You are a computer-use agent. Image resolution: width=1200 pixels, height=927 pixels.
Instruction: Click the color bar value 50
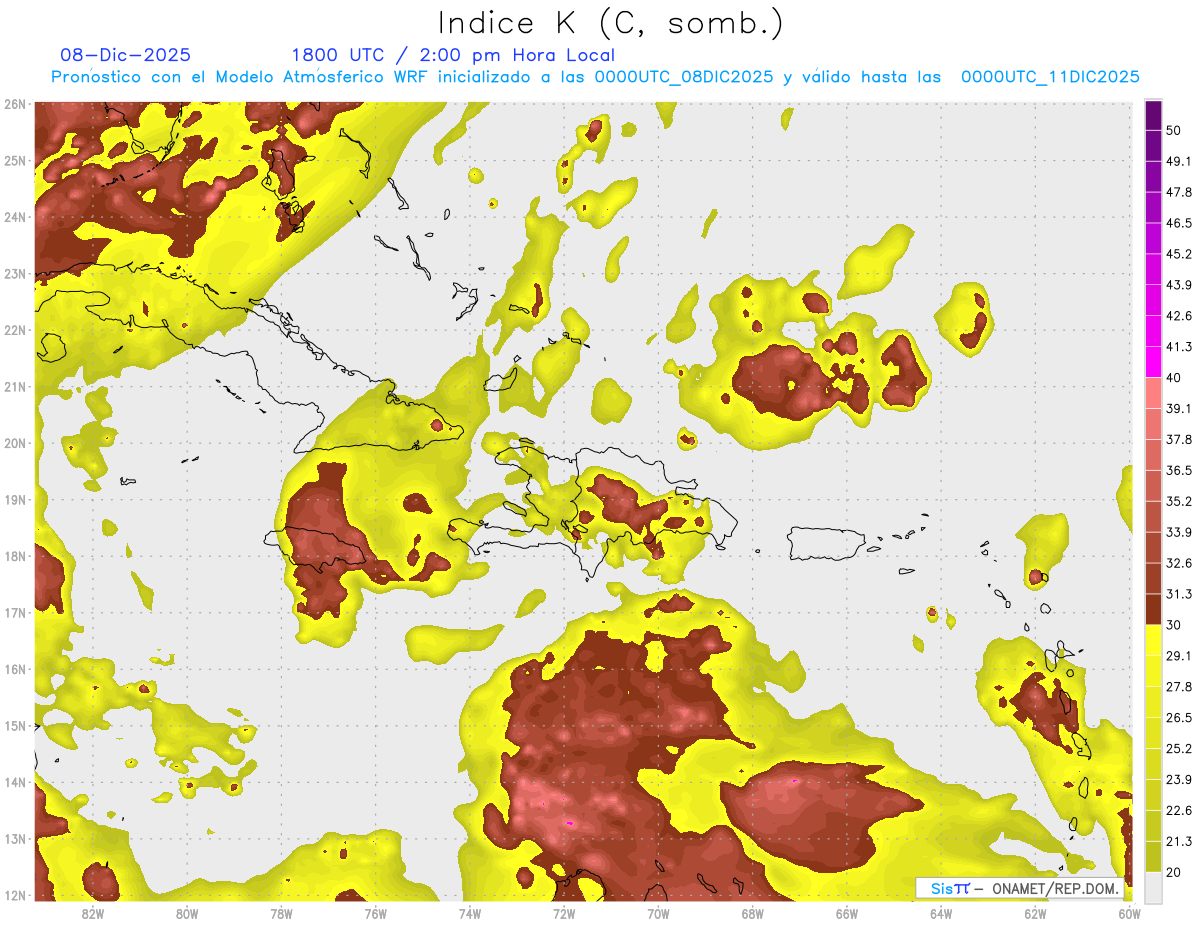point(1173,130)
